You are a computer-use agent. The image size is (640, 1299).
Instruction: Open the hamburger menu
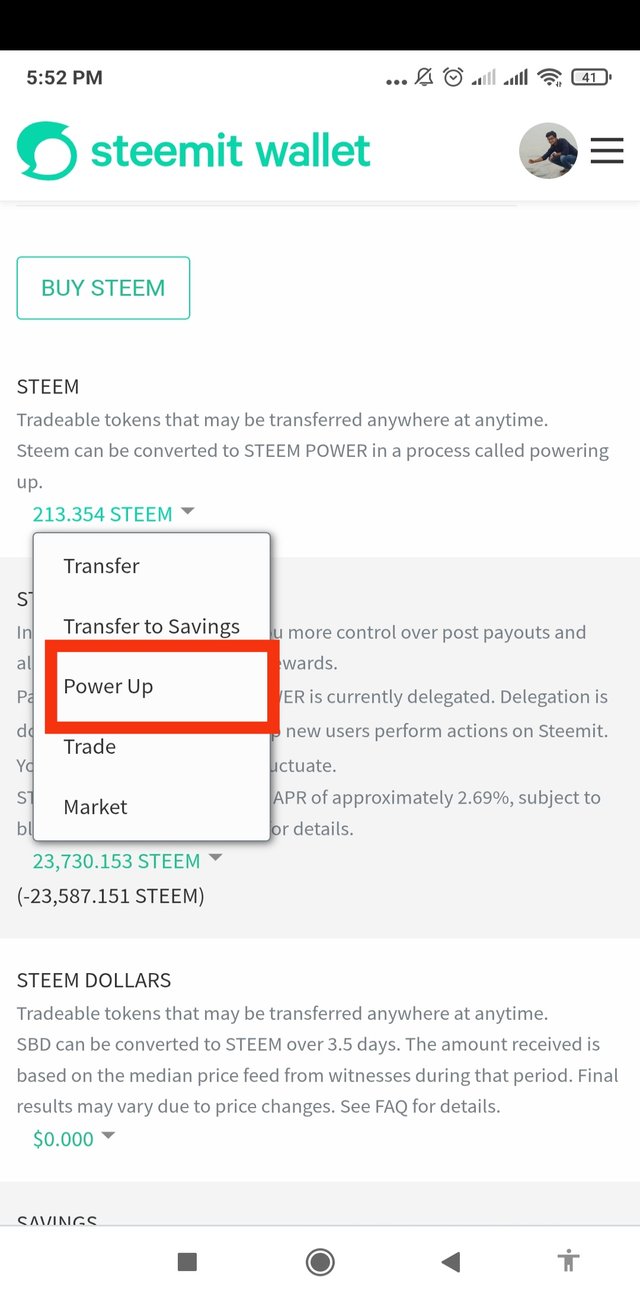tap(606, 151)
